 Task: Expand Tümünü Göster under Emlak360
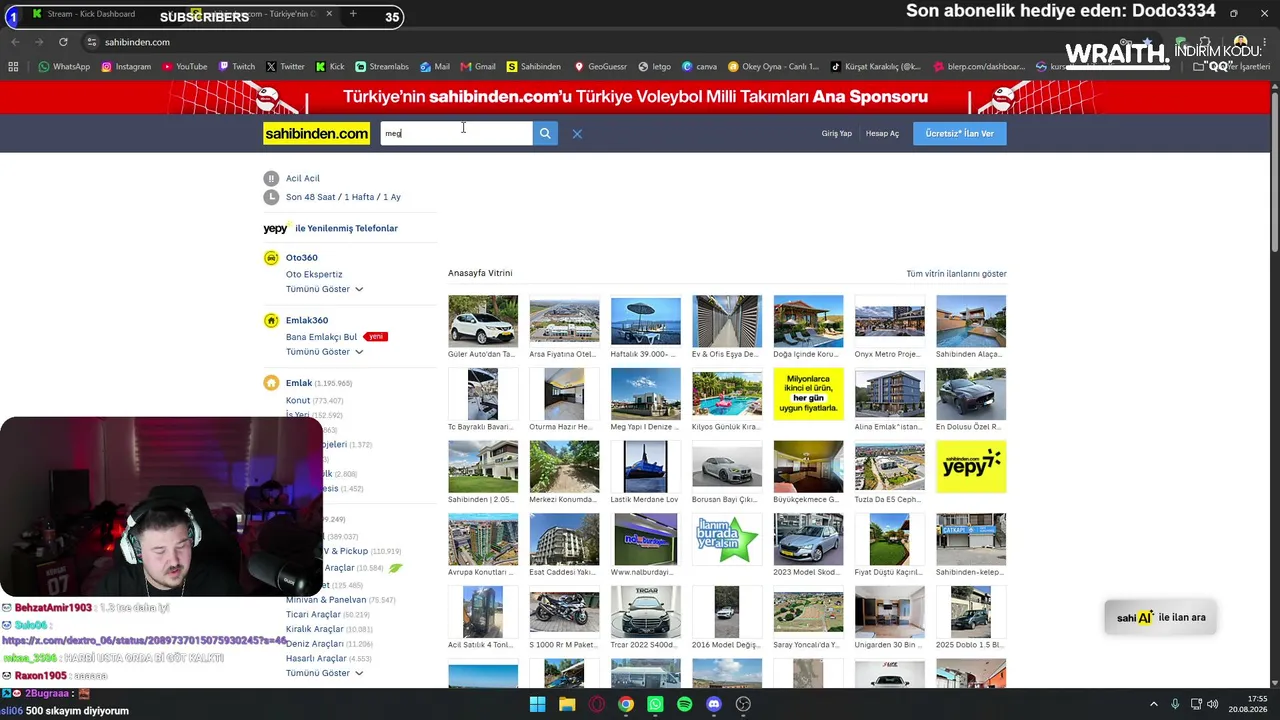pos(324,352)
